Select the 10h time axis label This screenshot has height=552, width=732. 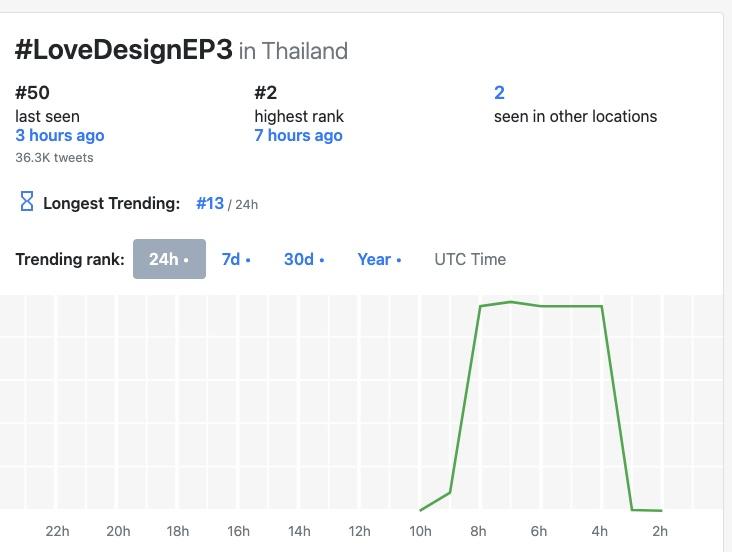pyautogui.click(x=420, y=531)
